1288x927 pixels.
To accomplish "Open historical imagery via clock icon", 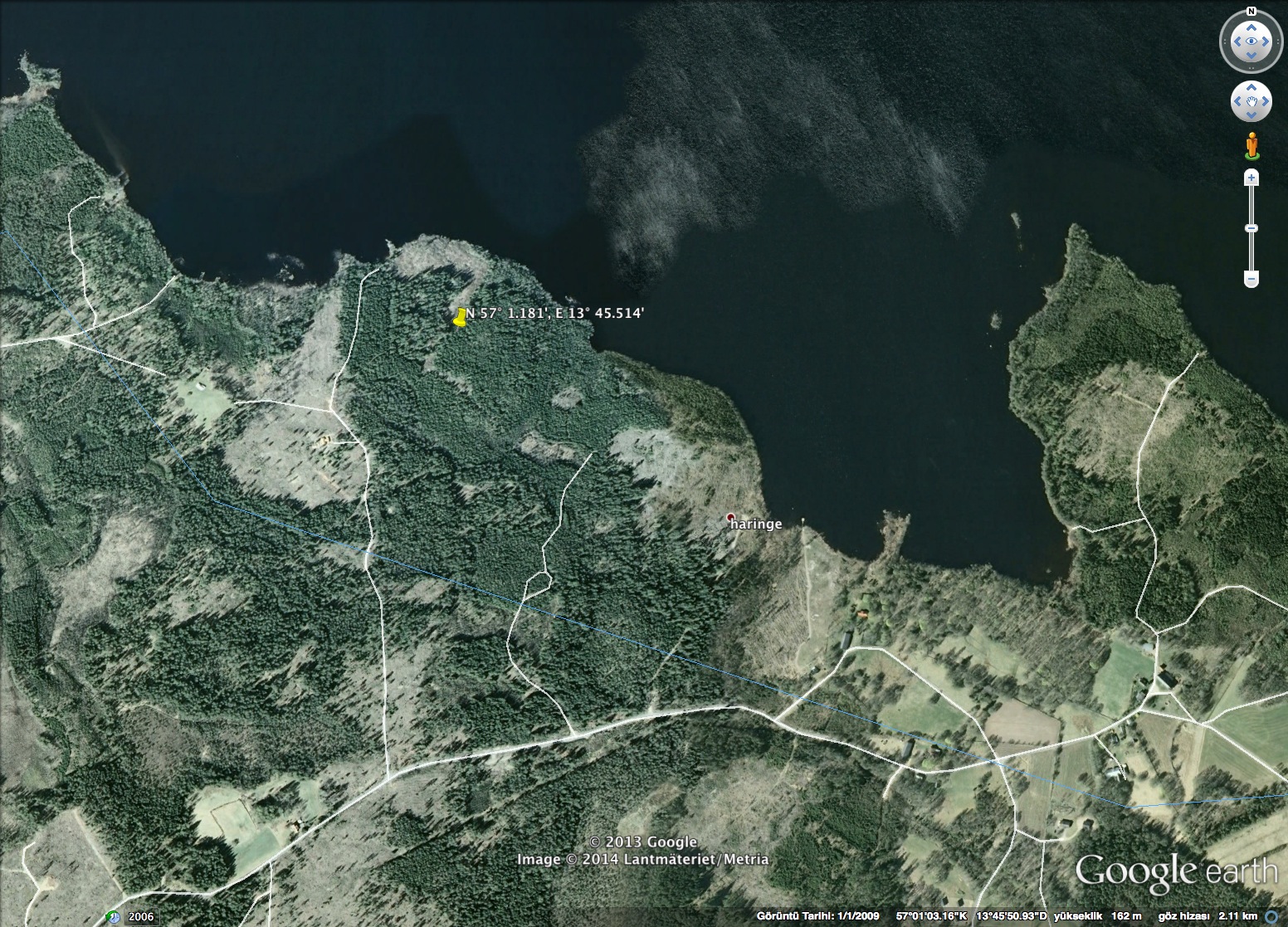I will pos(112,917).
